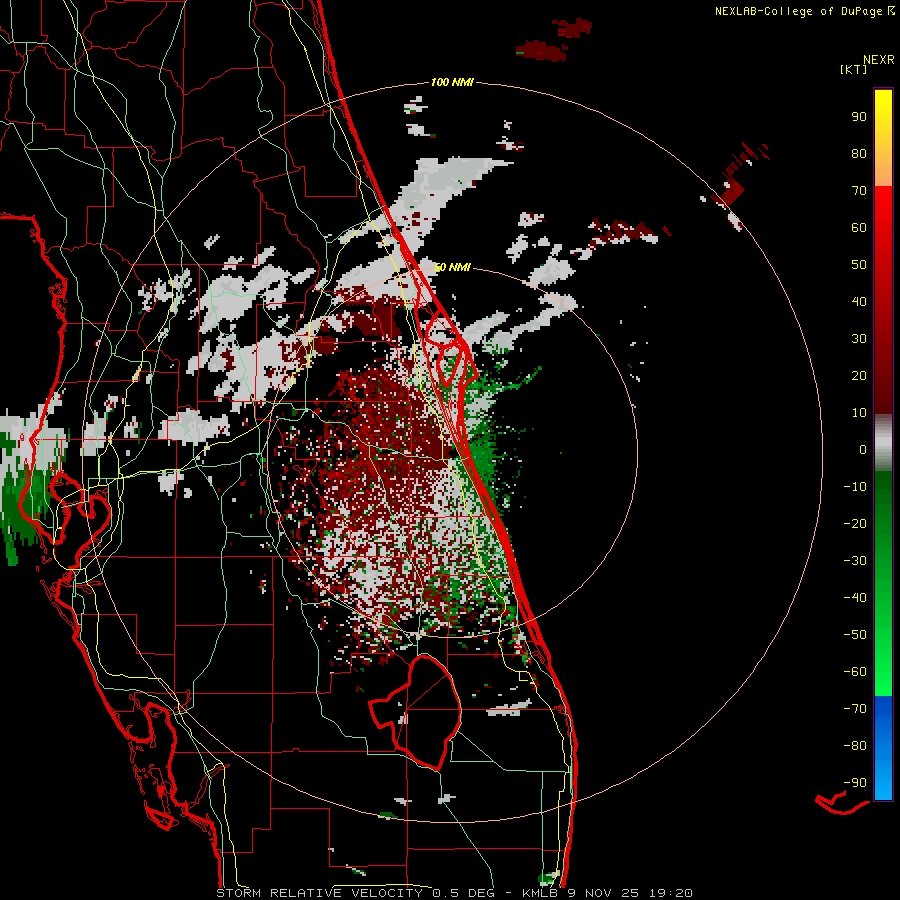Click the -80 scale value
The width and height of the screenshot is (900, 900).
coord(855,746)
